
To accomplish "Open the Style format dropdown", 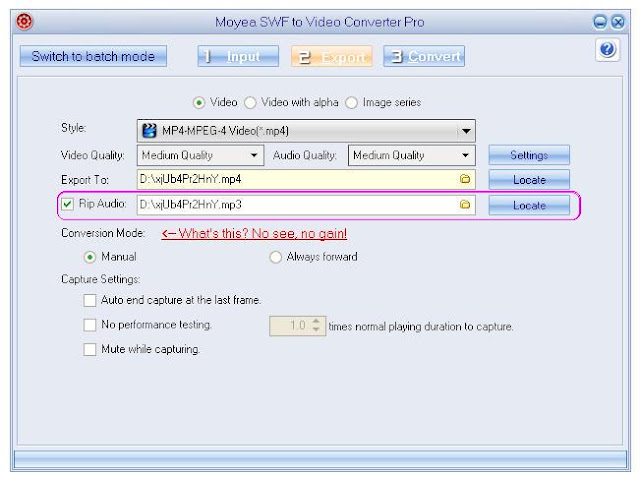I will [x=466, y=131].
